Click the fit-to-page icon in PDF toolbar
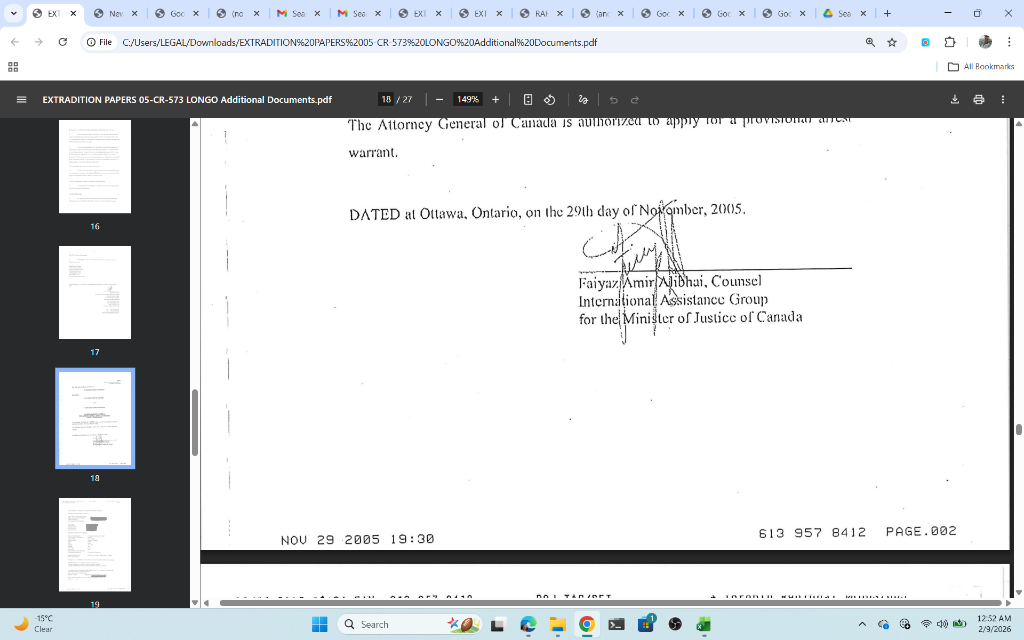The width and height of the screenshot is (1024, 640). pyautogui.click(x=527, y=99)
